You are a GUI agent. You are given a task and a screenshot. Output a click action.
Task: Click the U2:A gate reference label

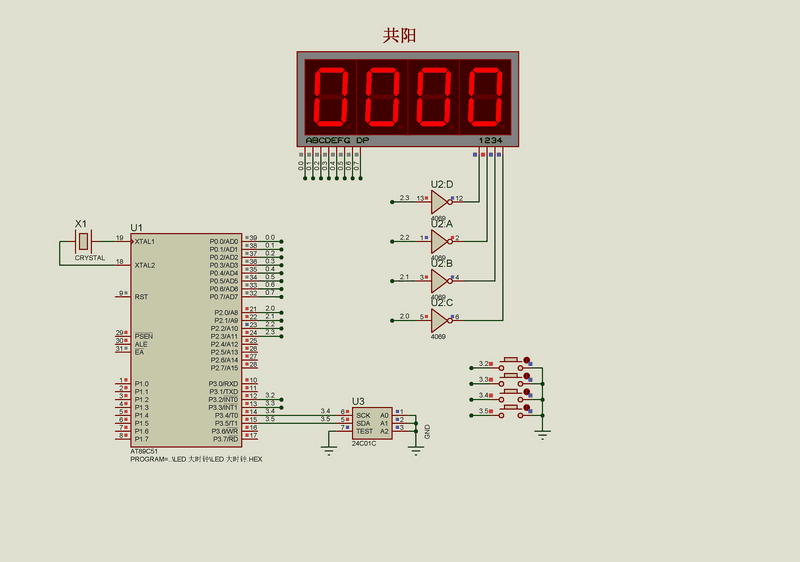(442, 224)
